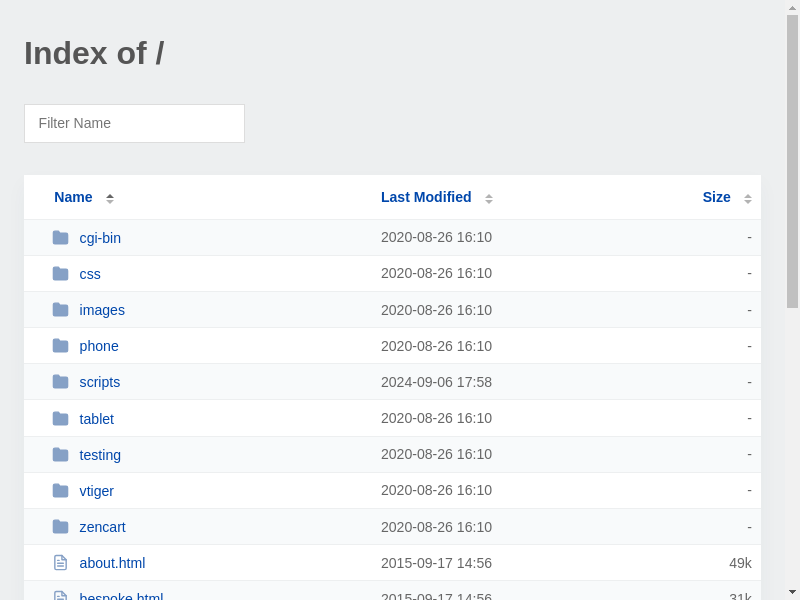Open the testing directory link

100,455
